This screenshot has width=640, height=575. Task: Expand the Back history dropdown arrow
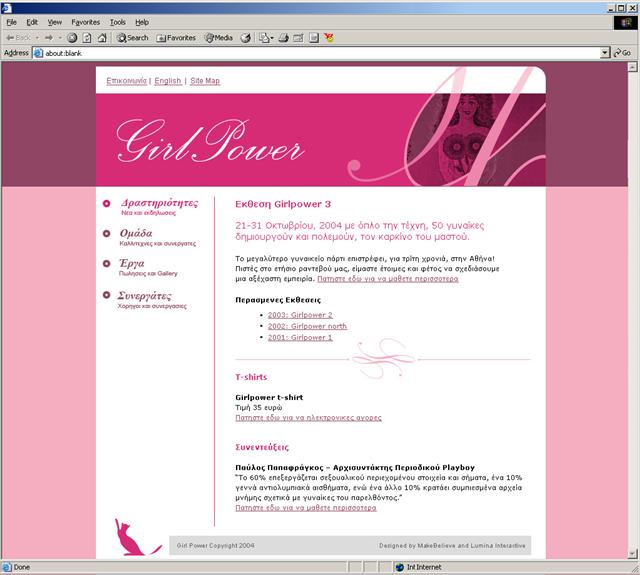pyautogui.click(x=37, y=38)
